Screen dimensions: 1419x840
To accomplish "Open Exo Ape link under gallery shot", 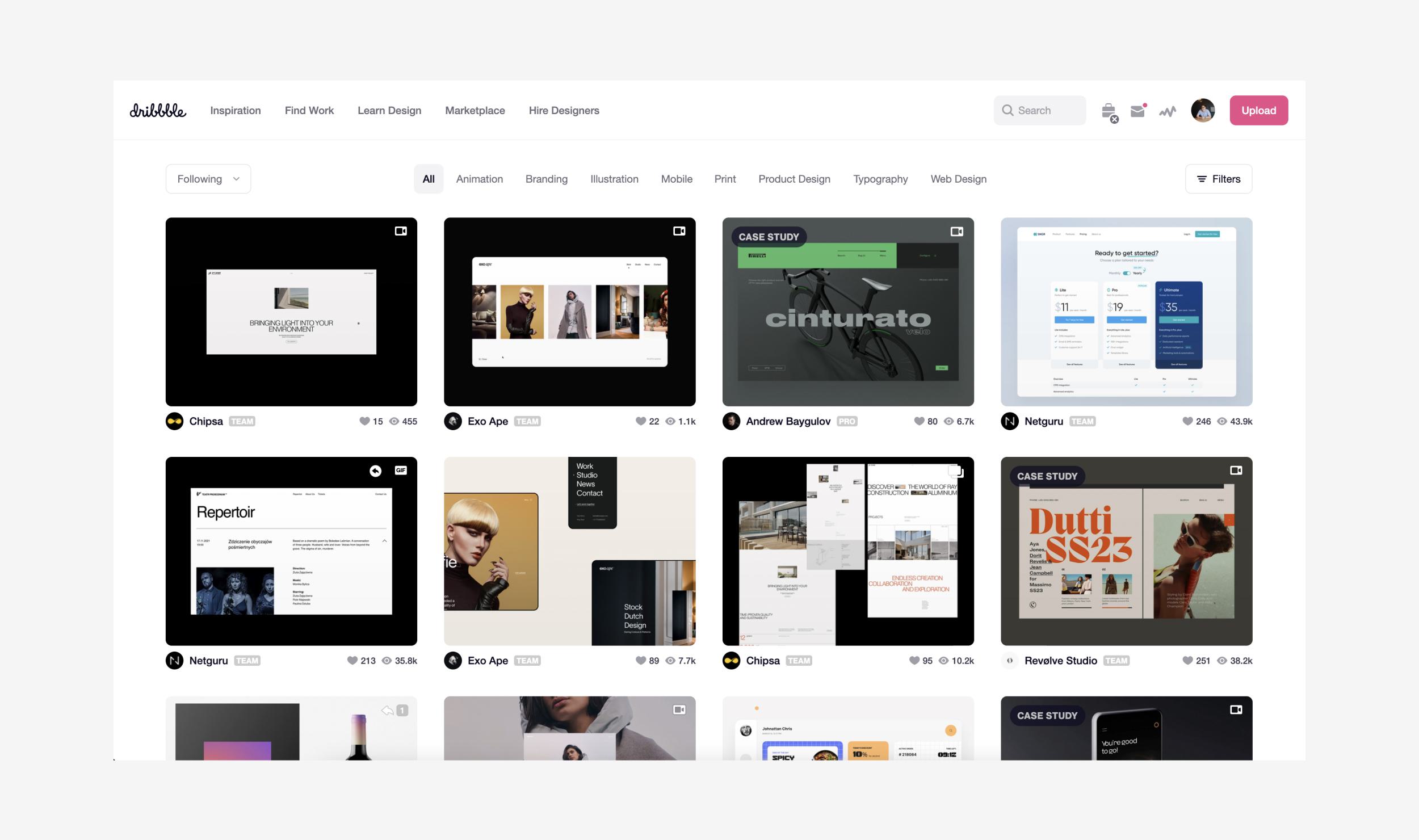I will click(488, 421).
